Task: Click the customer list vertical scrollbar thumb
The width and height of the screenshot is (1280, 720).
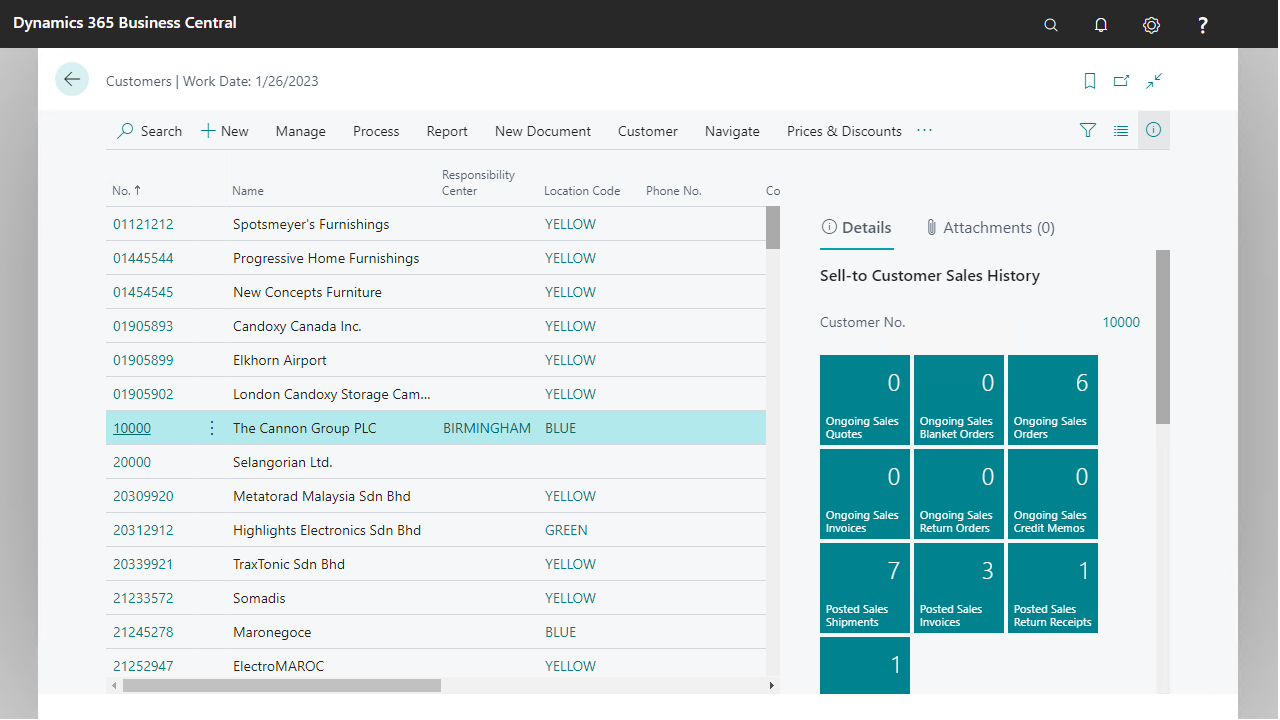Action: pyautogui.click(x=773, y=227)
